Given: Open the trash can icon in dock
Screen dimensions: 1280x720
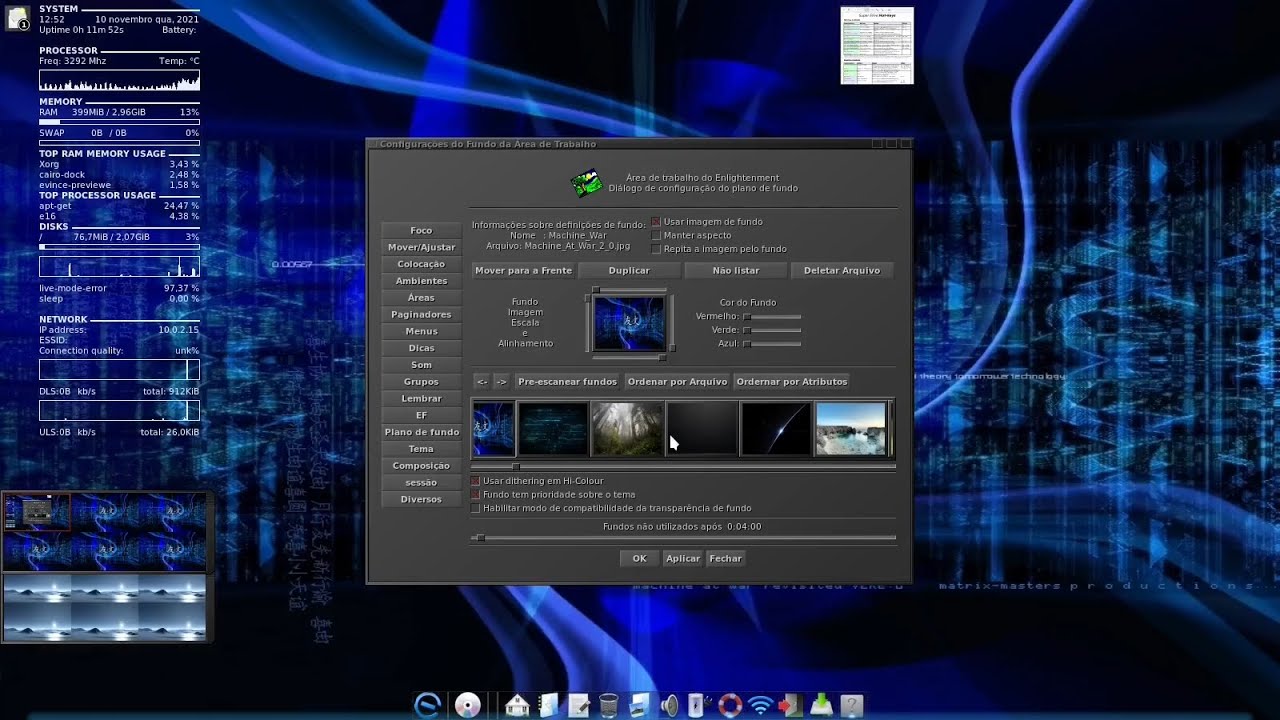Looking at the screenshot, I should (x=608, y=705).
